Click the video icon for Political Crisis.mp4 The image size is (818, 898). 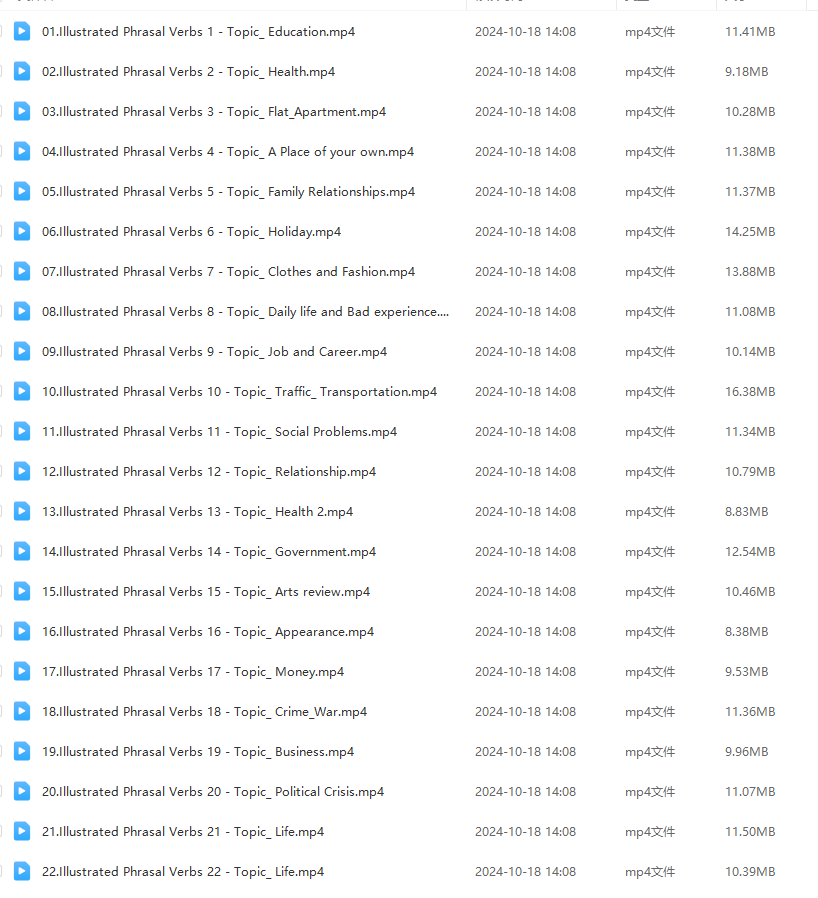tap(21, 791)
